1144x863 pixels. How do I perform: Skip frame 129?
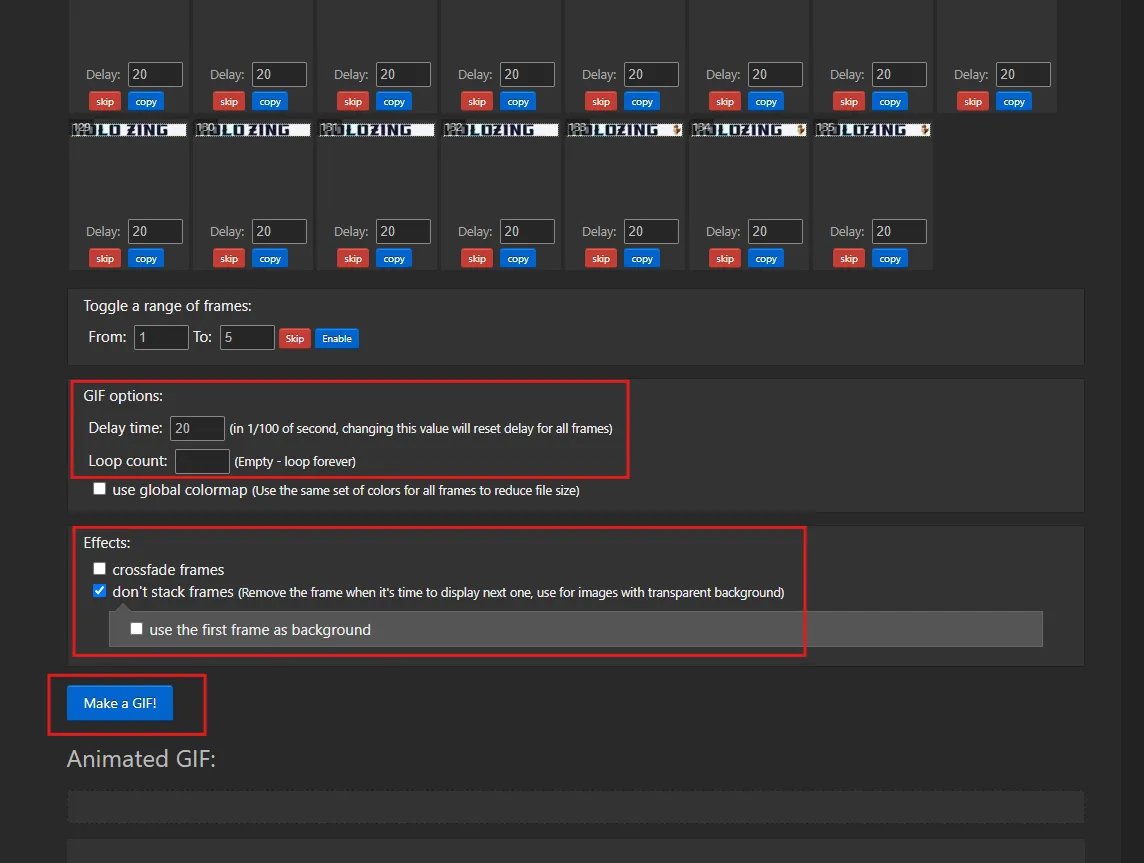pos(105,259)
